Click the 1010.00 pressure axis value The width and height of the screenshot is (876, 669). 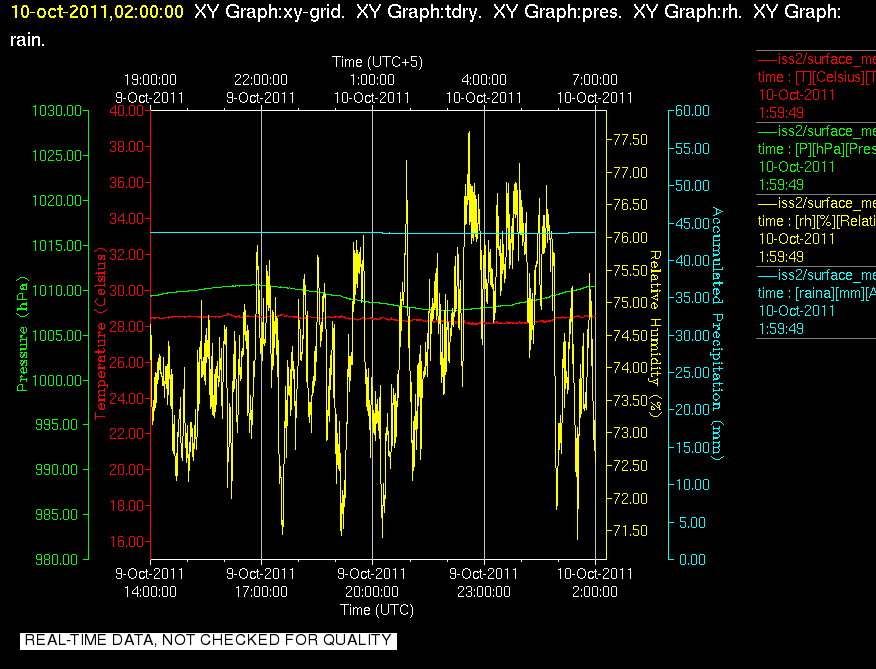(x=57, y=290)
